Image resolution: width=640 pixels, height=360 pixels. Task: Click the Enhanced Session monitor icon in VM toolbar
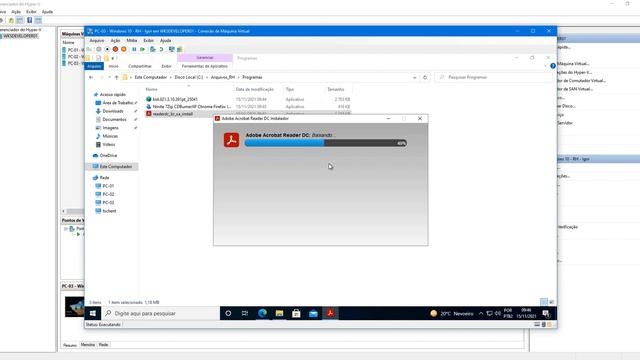[x=171, y=49]
